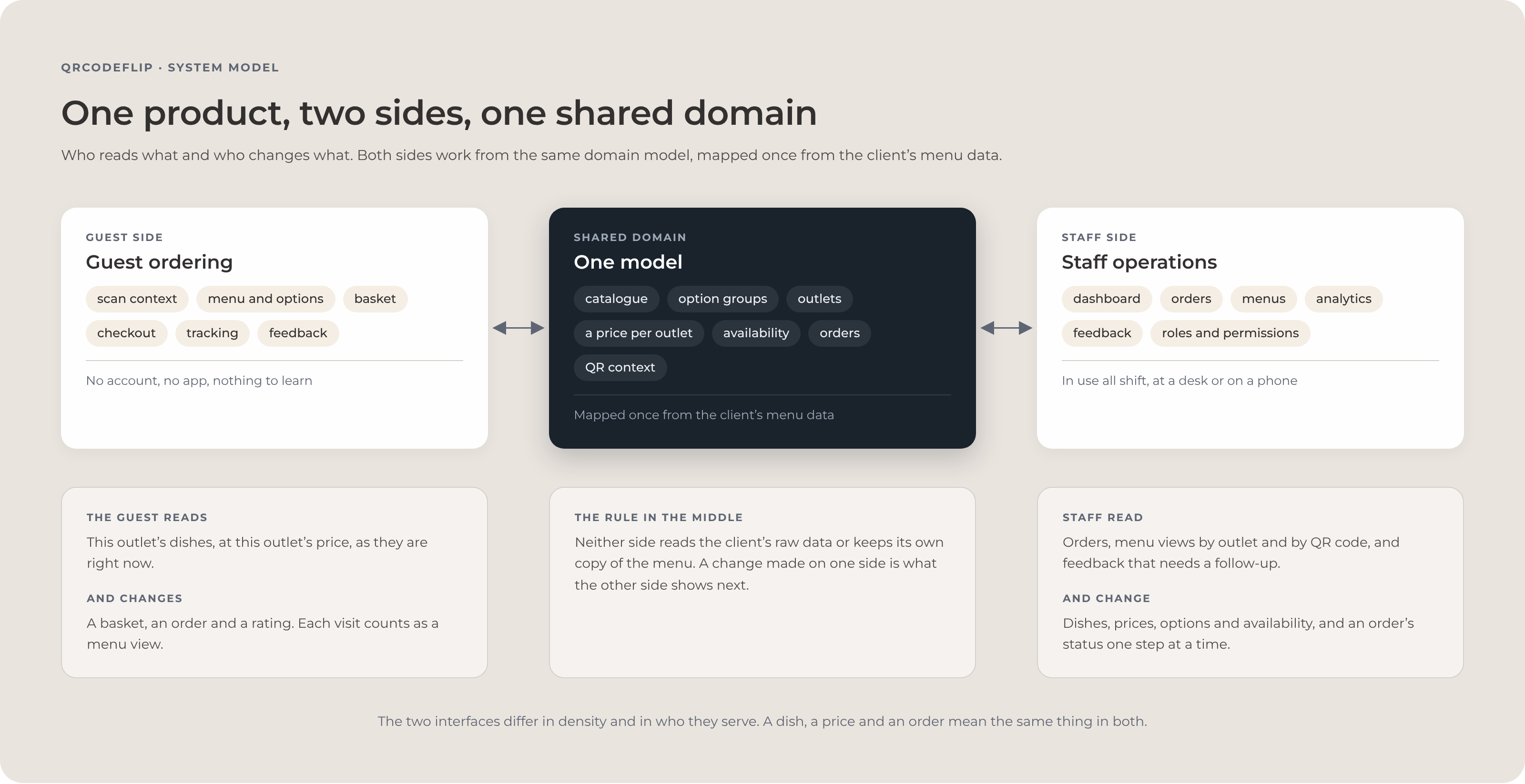Click the 'Staff operations' heading
Viewport: 1525px width, 784px height.
[x=1139, y=262]
